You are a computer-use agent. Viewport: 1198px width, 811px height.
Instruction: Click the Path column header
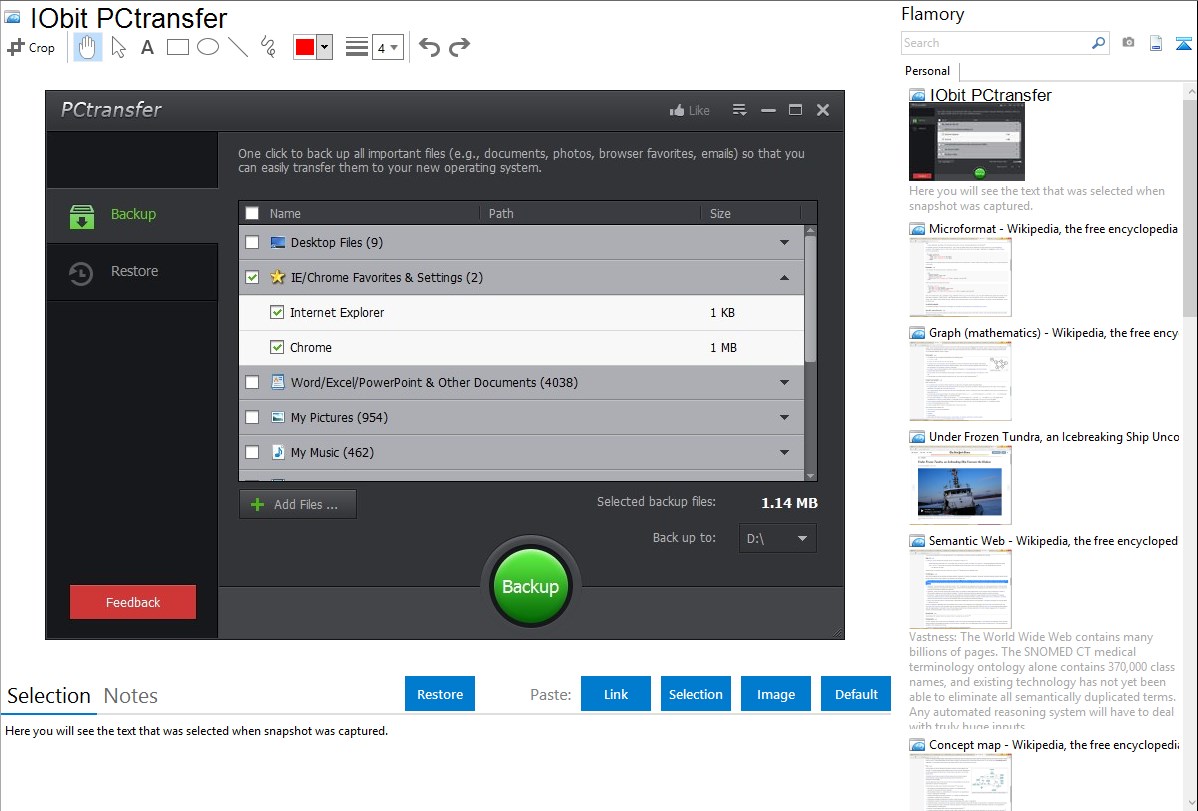(x=501, y=213)
